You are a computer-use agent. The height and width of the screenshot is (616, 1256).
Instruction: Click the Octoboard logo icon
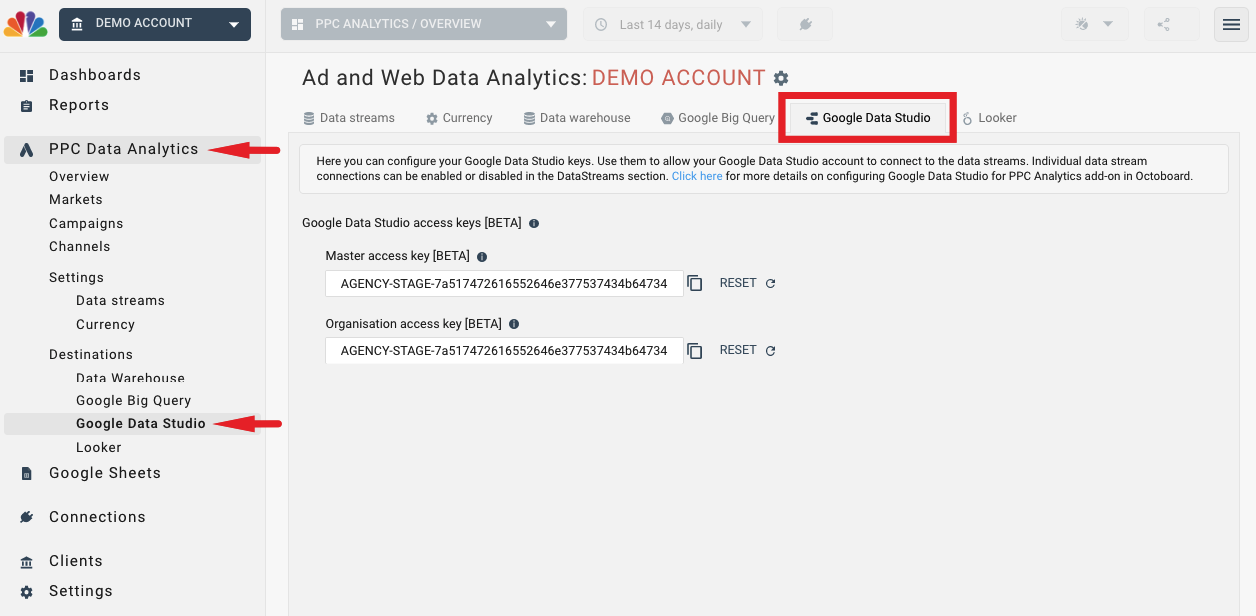[x=26, y=24]
